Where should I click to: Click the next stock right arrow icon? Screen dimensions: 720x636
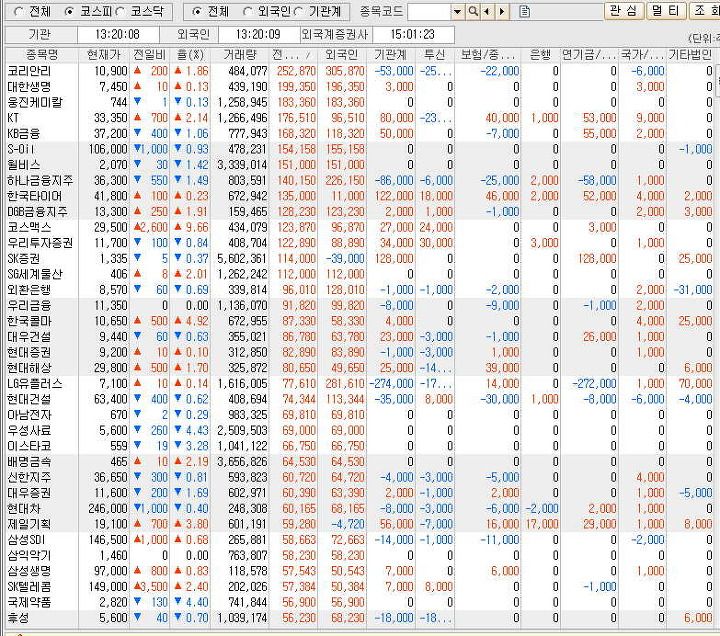click(502, 12)
